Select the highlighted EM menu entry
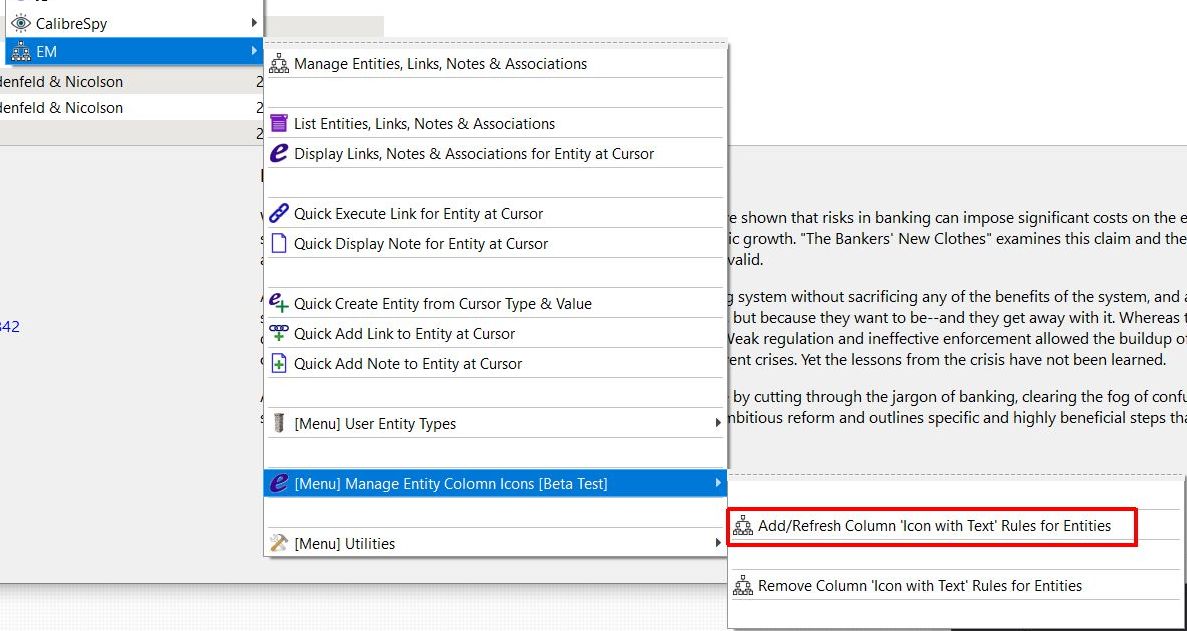 pyautogui.click(x=134, y=51)
